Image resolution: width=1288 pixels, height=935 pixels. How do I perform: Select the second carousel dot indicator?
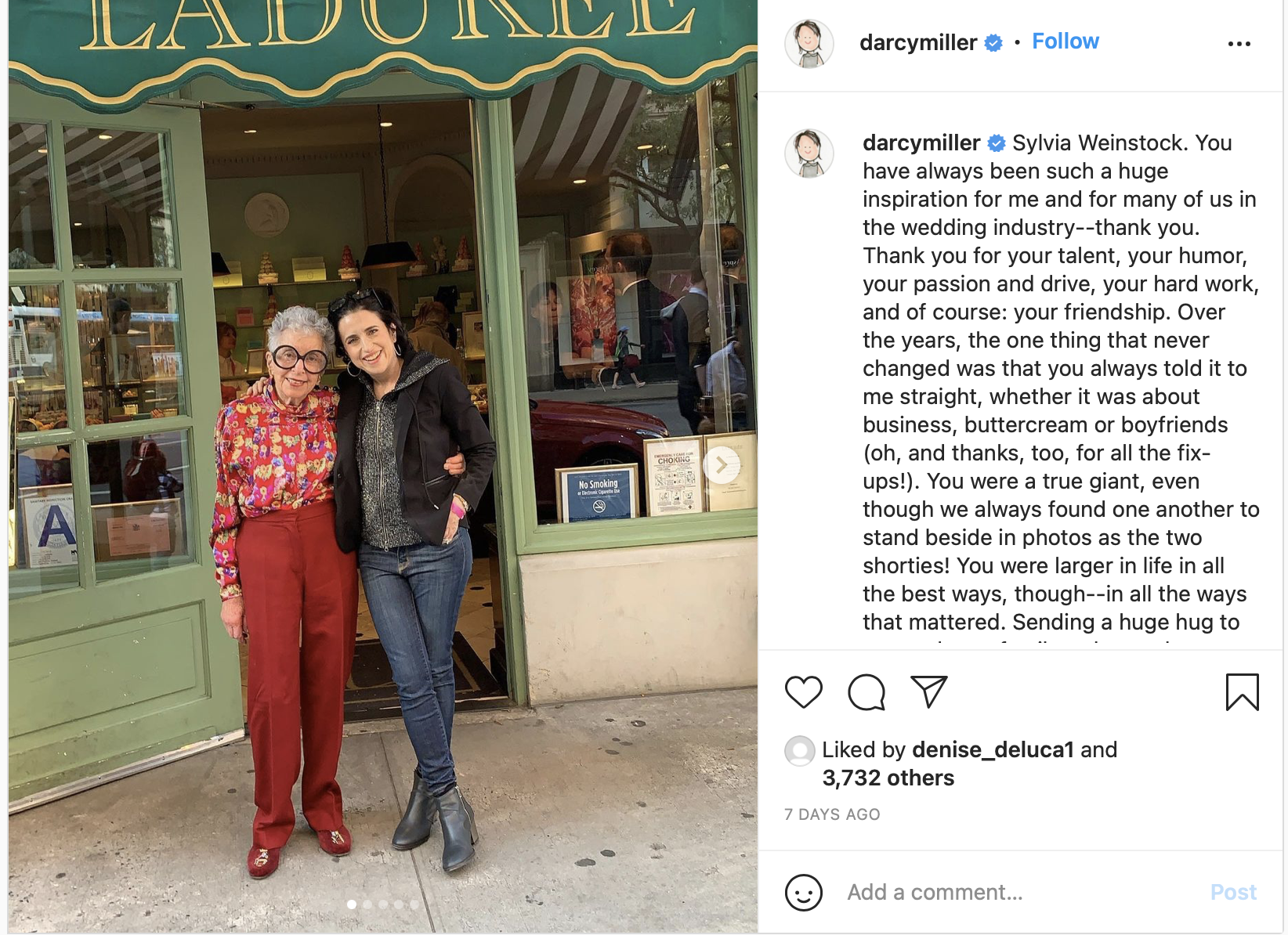367,904
